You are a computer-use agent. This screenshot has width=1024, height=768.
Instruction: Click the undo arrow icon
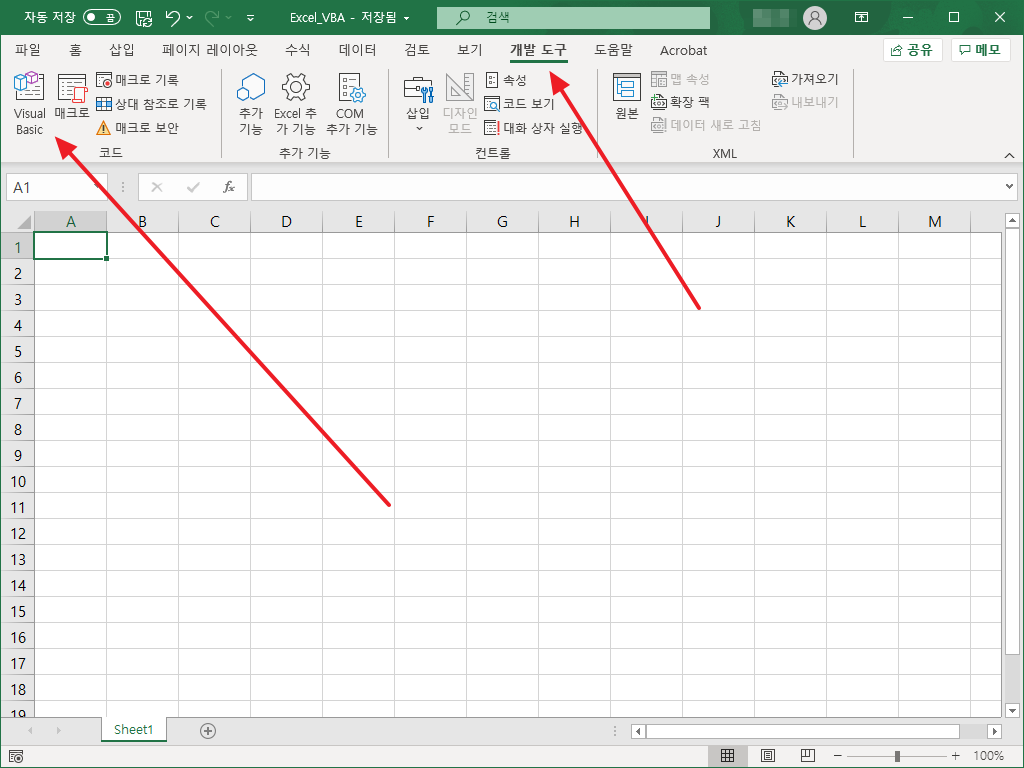(172, 18)
